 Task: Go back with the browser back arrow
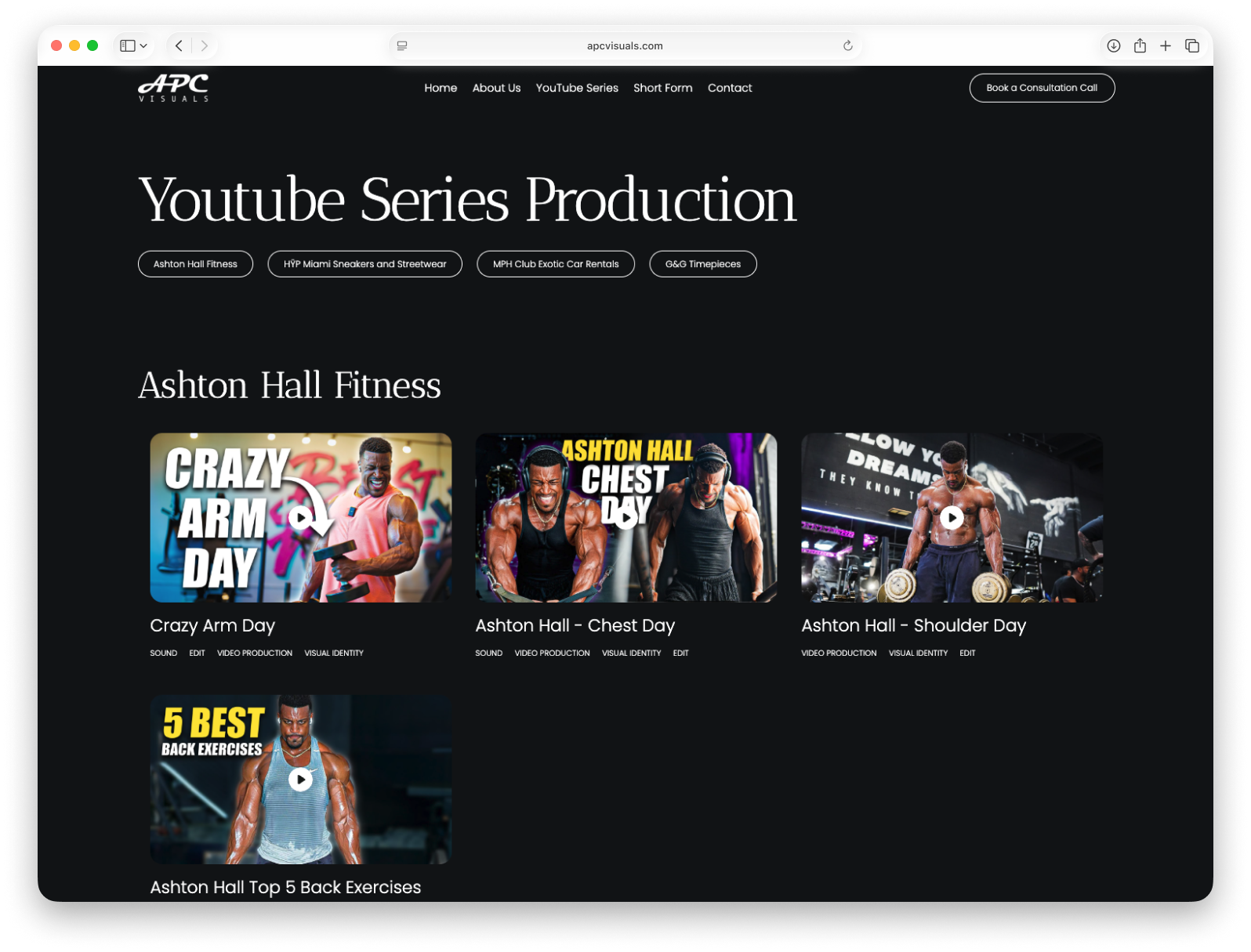179,45
